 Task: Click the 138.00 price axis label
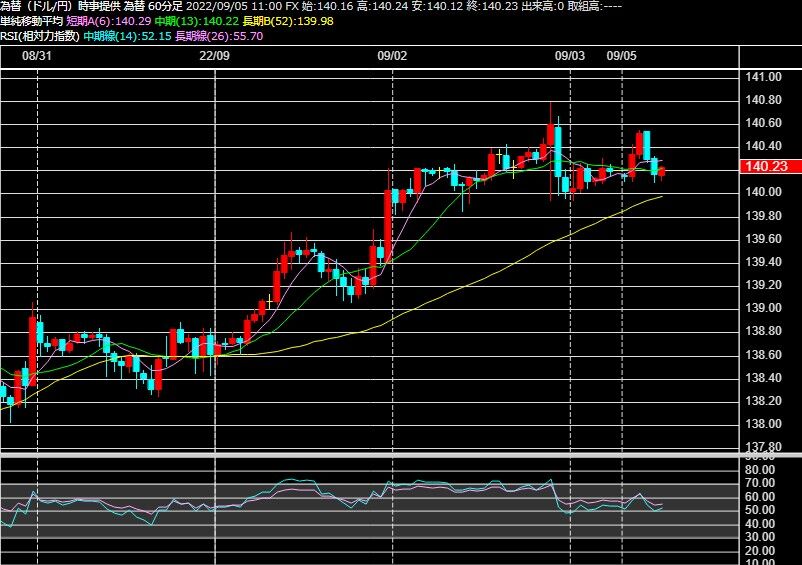764,424
